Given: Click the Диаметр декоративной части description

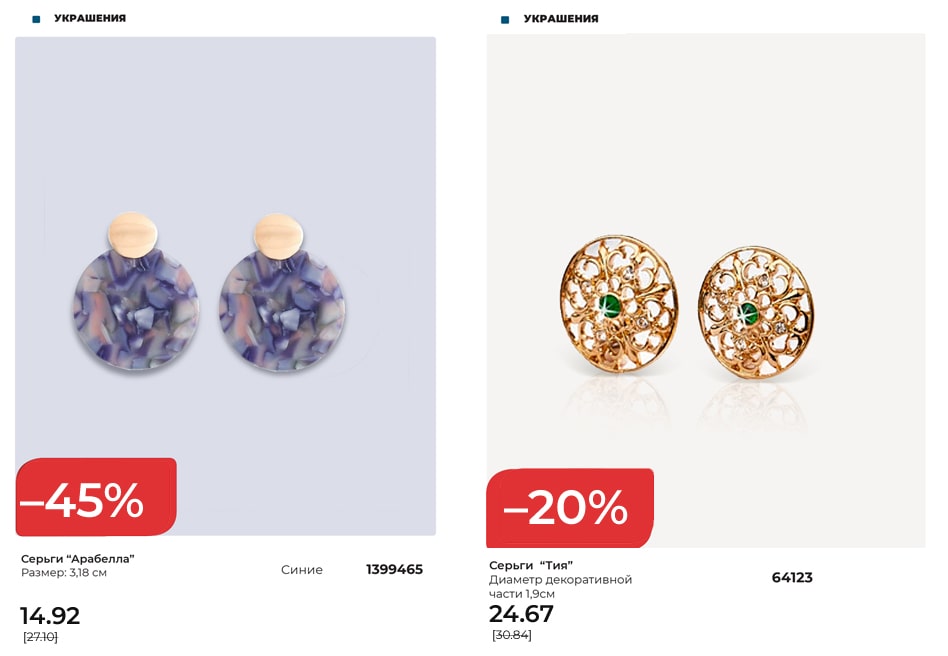Looking at the screenshot, I should 560,586.
